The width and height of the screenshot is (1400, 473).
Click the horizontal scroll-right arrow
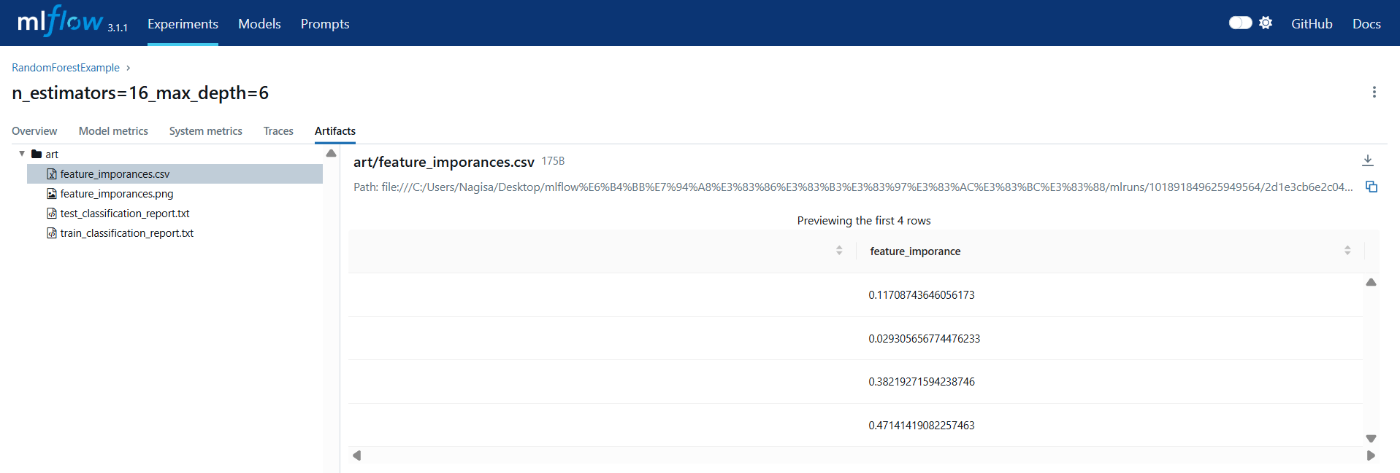(x=1370, y=455)
